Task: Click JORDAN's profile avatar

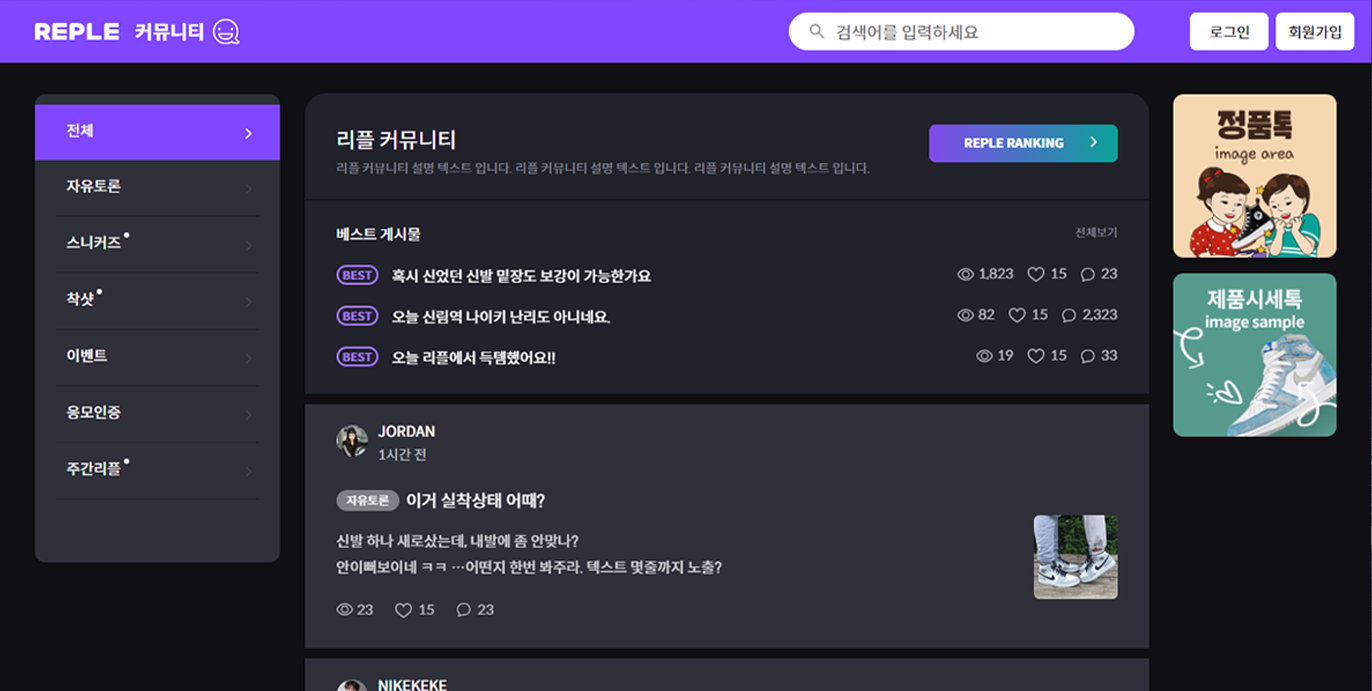Action: point(352,441)
